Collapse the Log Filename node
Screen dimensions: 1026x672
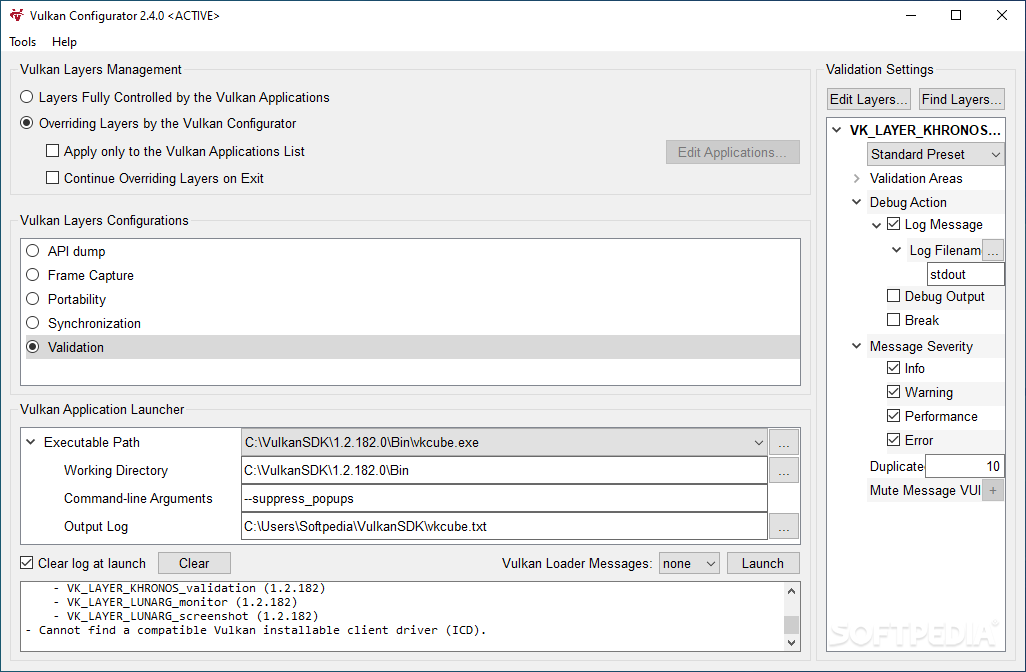[896, 250]
